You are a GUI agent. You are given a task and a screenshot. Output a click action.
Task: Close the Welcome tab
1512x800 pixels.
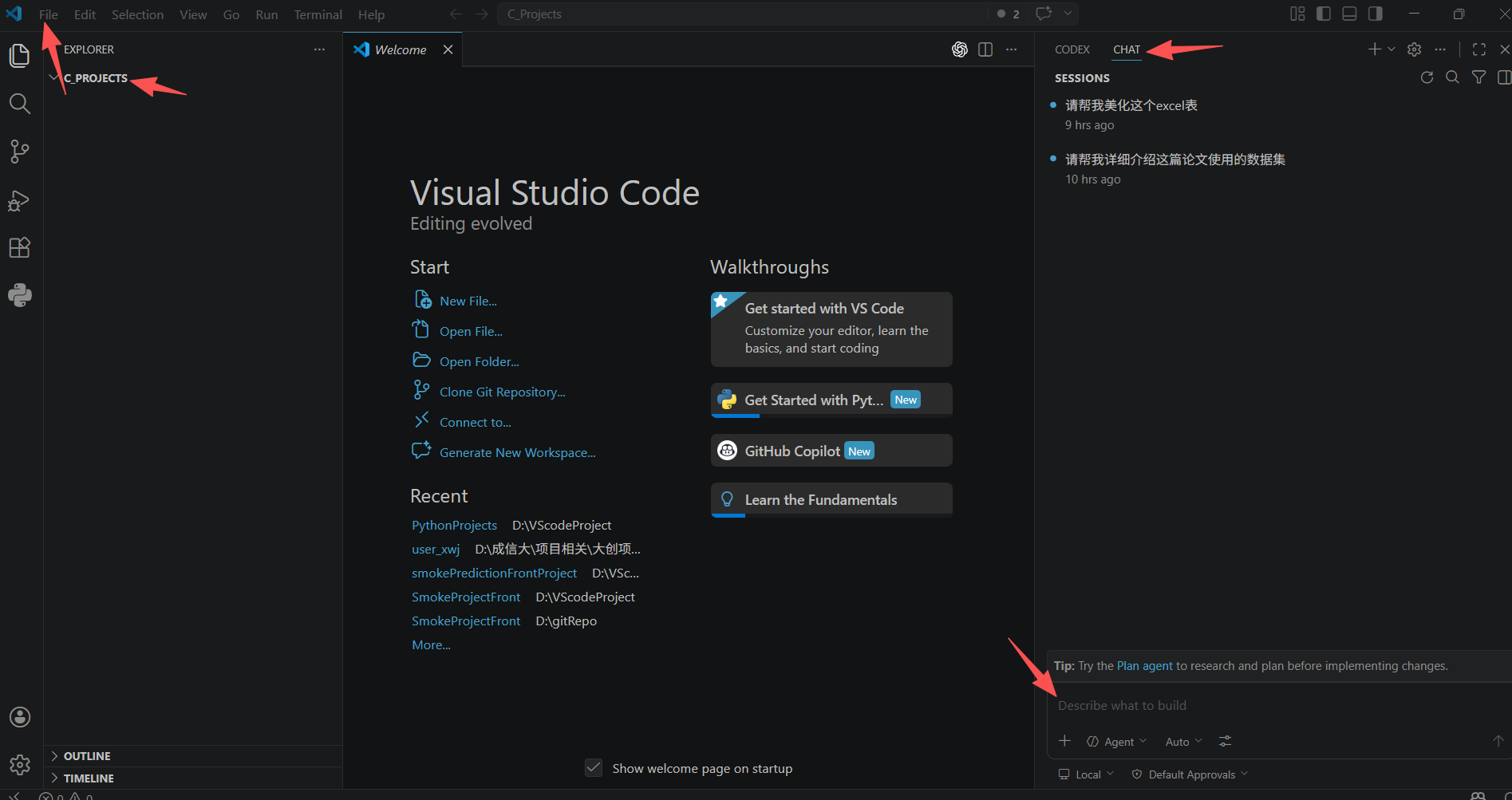point(448,49)
